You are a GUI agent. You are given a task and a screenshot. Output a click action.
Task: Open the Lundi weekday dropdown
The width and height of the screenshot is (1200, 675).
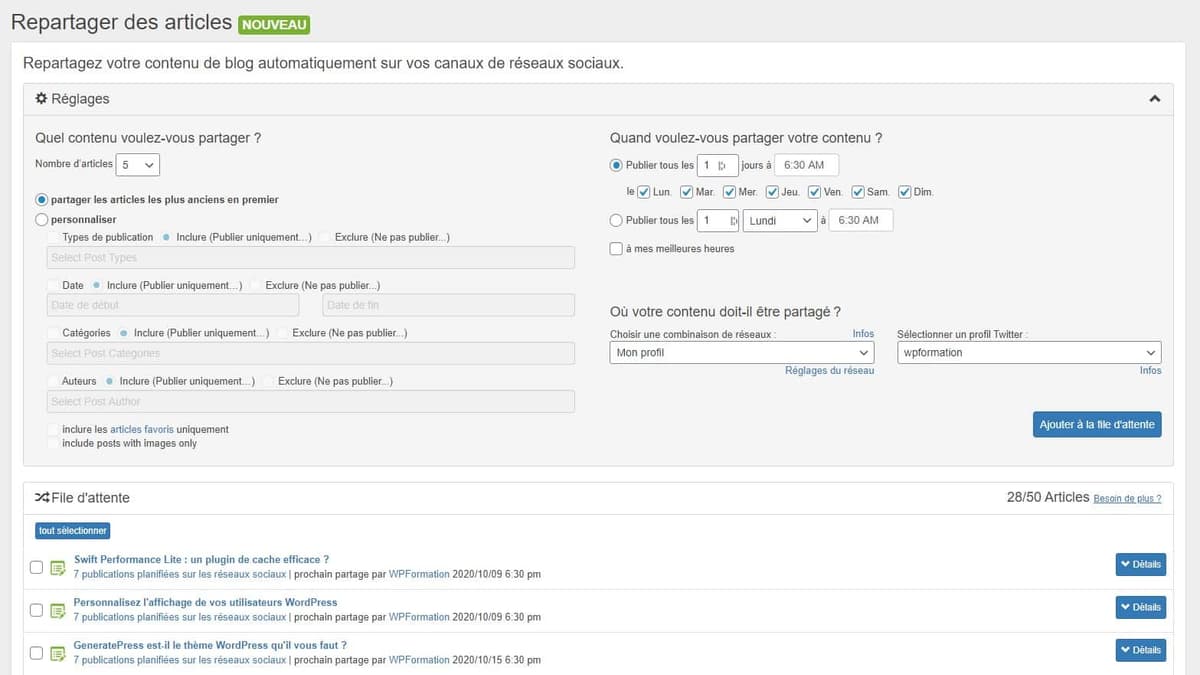(779, 220)
